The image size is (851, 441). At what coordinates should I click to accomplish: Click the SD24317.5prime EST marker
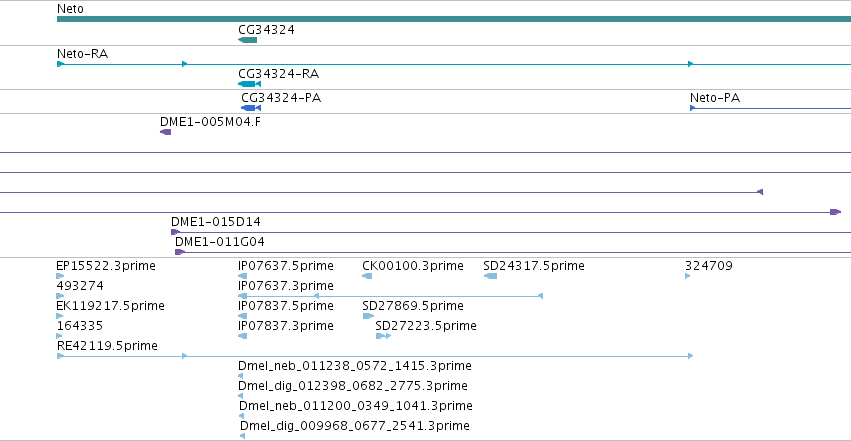pos(490,276)
